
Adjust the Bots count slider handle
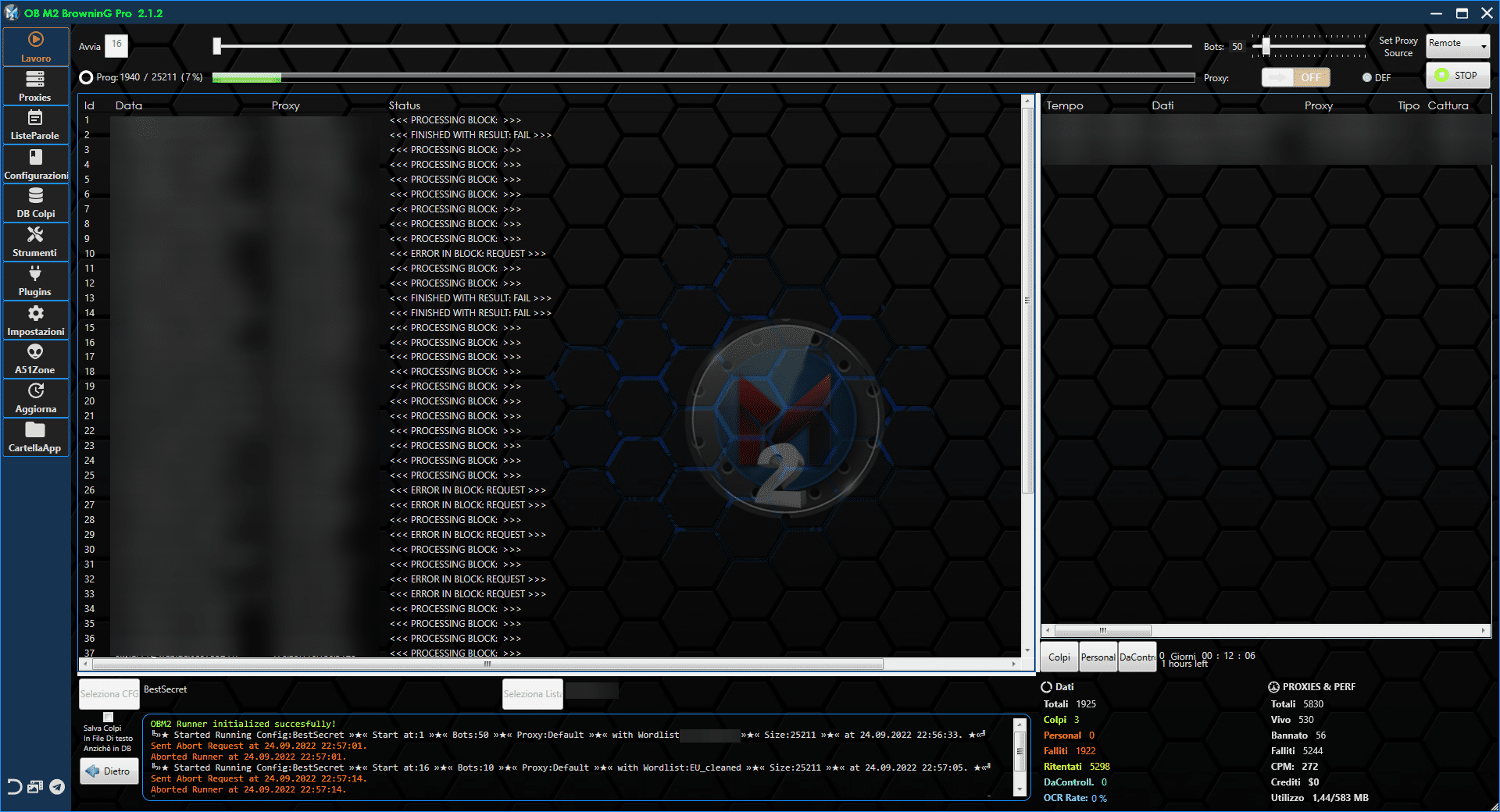(1266, 46)
